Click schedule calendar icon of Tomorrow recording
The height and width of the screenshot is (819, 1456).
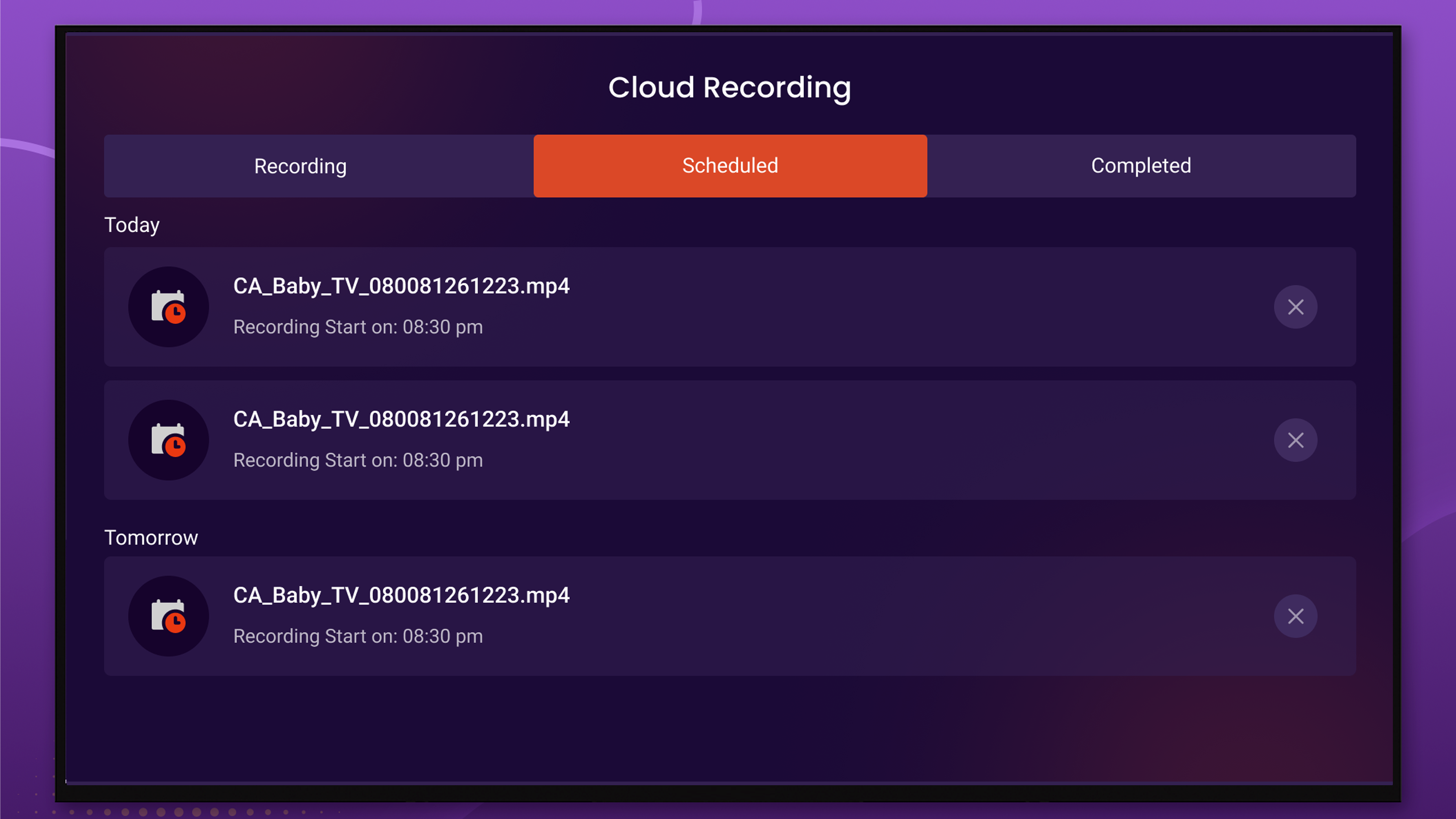(x=169, y=617)
